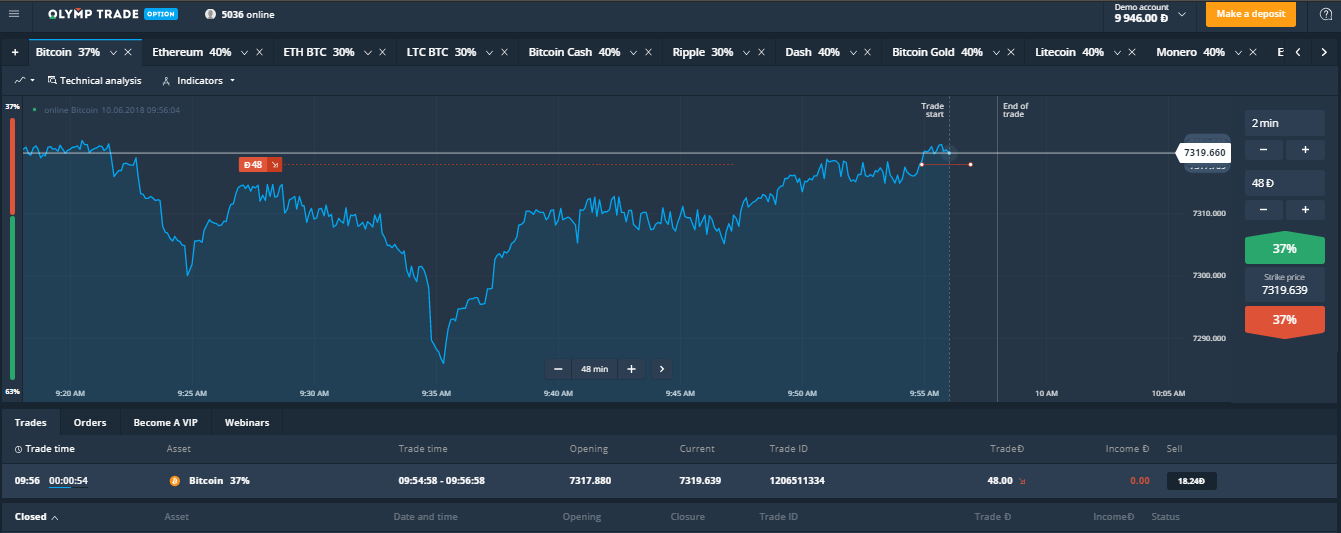This screenshot has height=533, width=1341.
Task: Decrease trade duration with minus
Action: pyautogui.click(x=1263, y=150)
